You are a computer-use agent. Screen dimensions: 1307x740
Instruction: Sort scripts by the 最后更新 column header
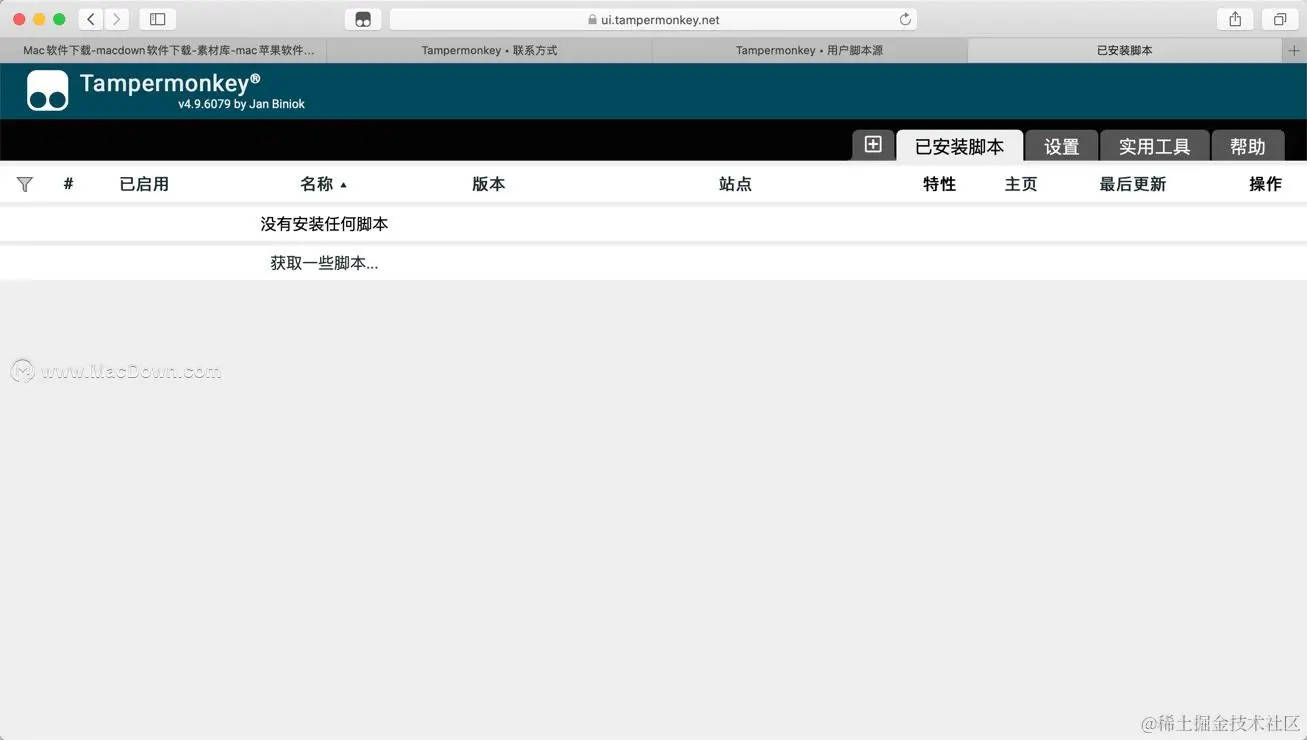1132,184
